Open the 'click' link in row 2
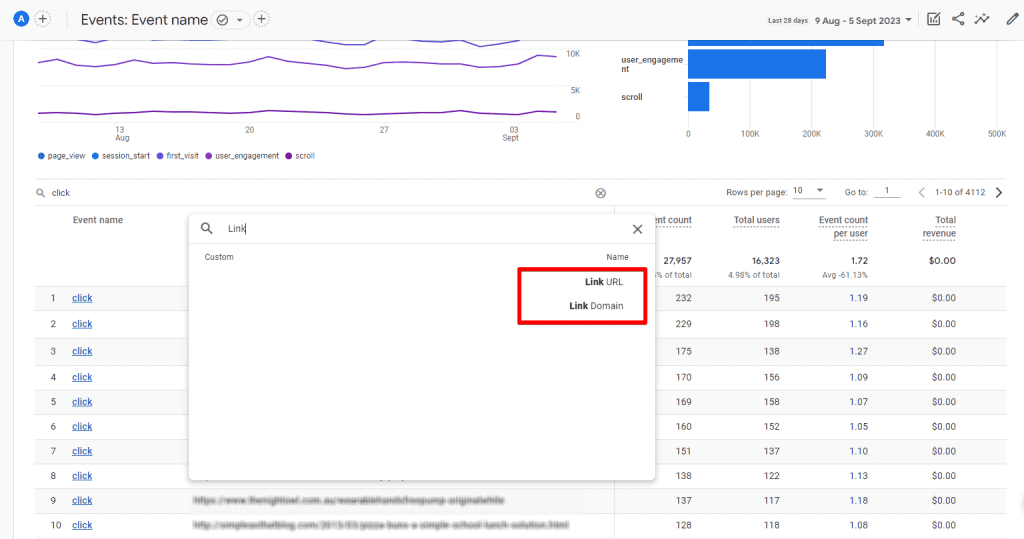This screenshot has height=539, width=1024. [82, 324]
